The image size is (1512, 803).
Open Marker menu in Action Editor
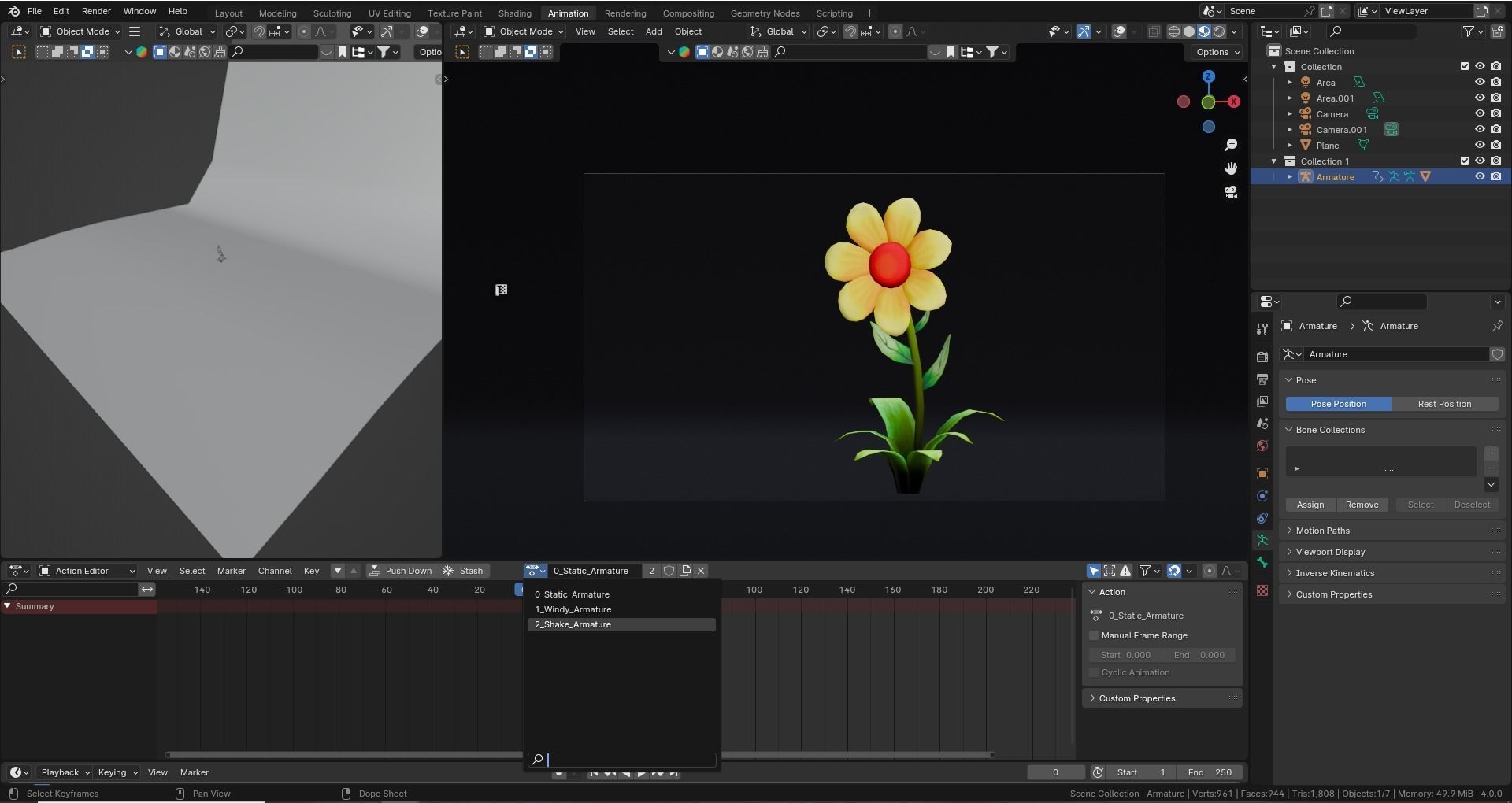[x=232, y=571]
